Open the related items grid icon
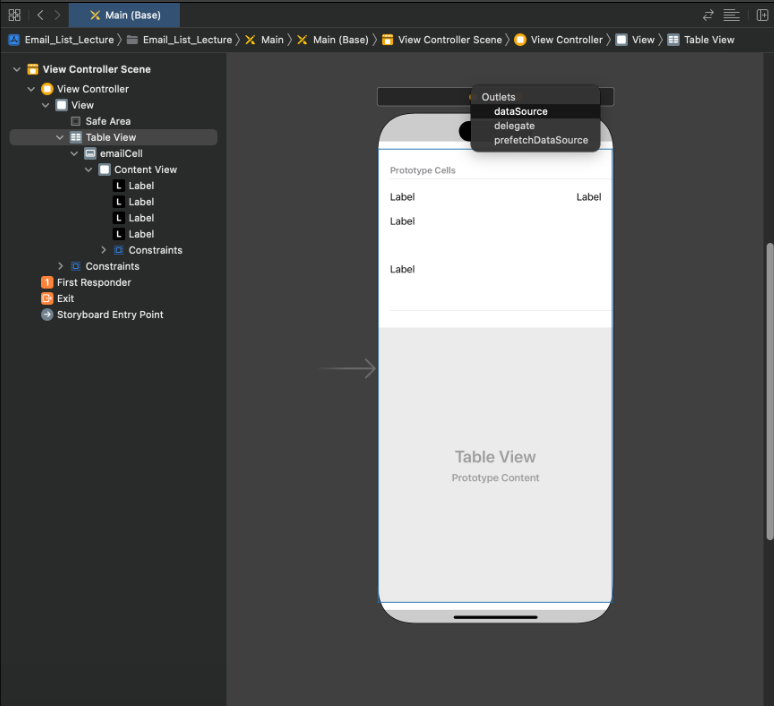Image resolution: width=774 pixels, height=706 pixels. [x=15, y=15]
